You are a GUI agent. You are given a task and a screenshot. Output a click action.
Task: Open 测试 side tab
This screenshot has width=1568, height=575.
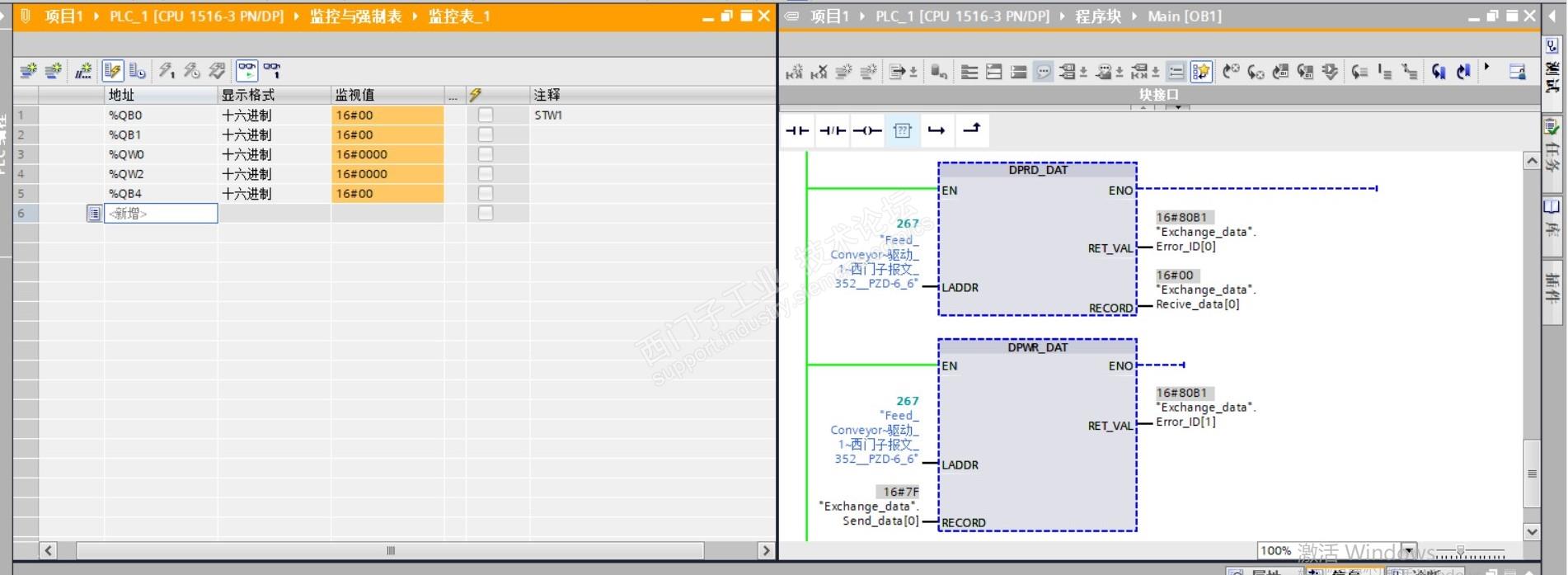click(x=1552, y=76)
